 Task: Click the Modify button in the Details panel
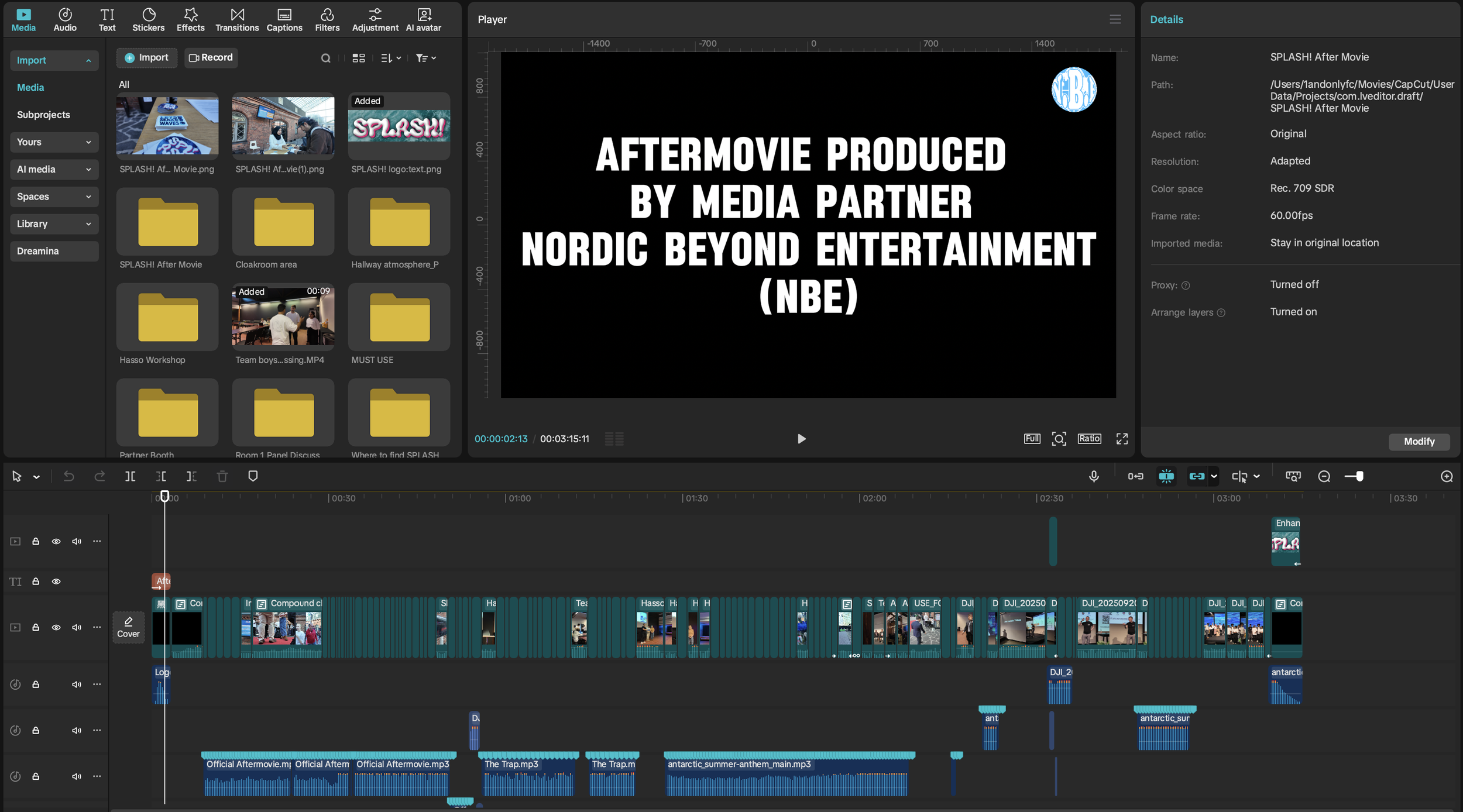pyautogui.click(x=1419, y=441)
